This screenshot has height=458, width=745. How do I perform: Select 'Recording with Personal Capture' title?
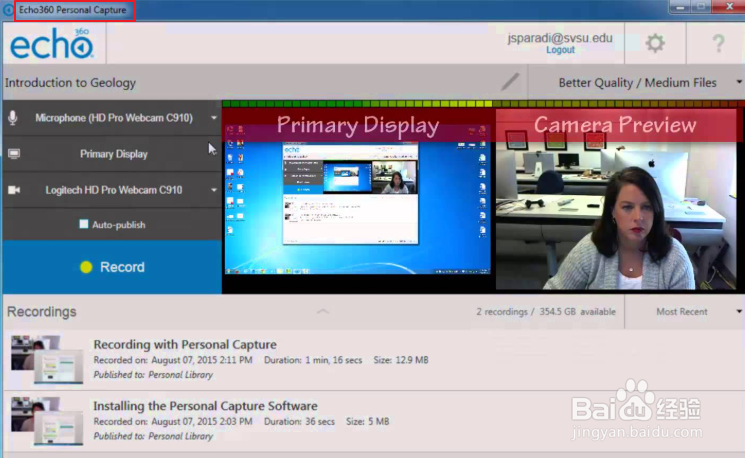[x=185, y=344]
